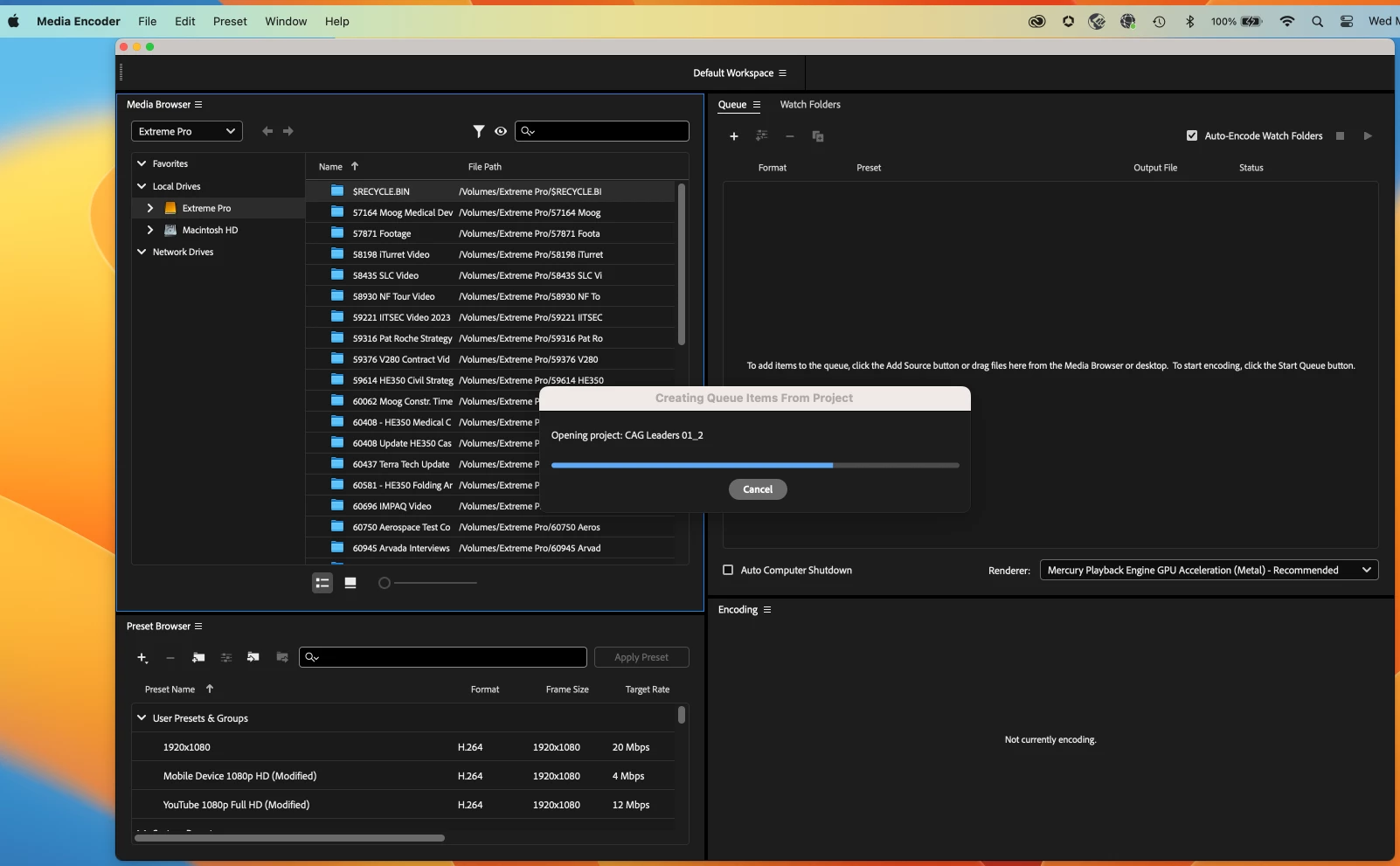Open macOS Spotlight search icon
Viewport: 1400px width, 866px height.
coord(1317,21)
